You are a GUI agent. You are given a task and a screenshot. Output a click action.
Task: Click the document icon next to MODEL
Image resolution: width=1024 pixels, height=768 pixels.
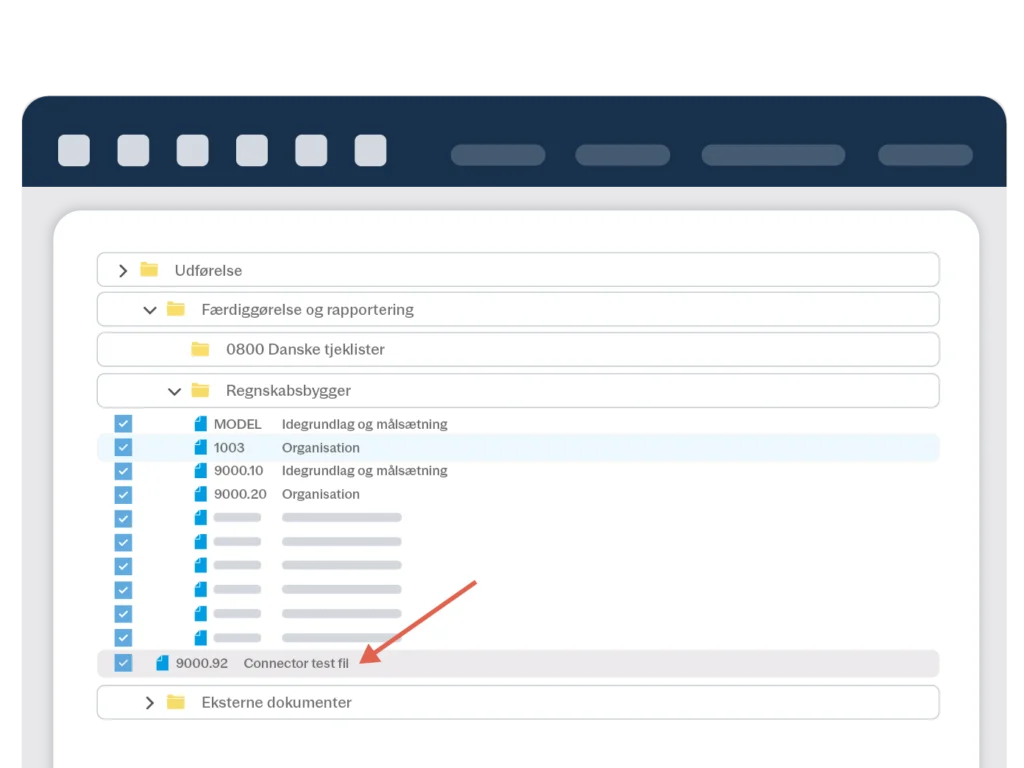tap(201, 424)
